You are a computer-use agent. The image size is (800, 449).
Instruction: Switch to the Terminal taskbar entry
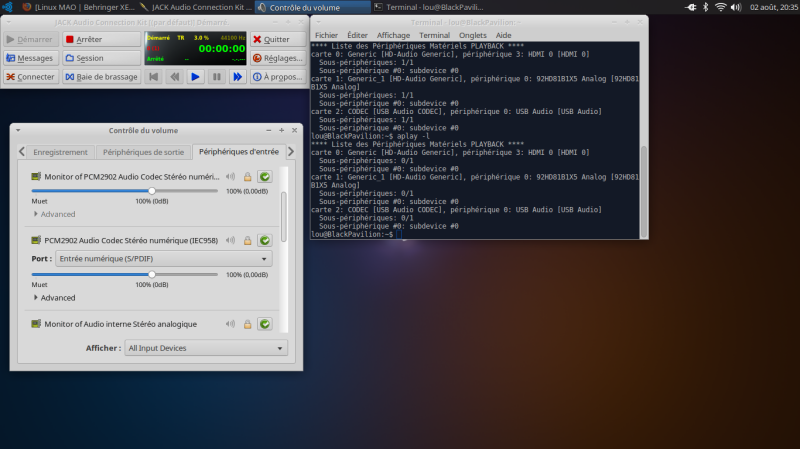pyautogui.click(x=429, y=7)
